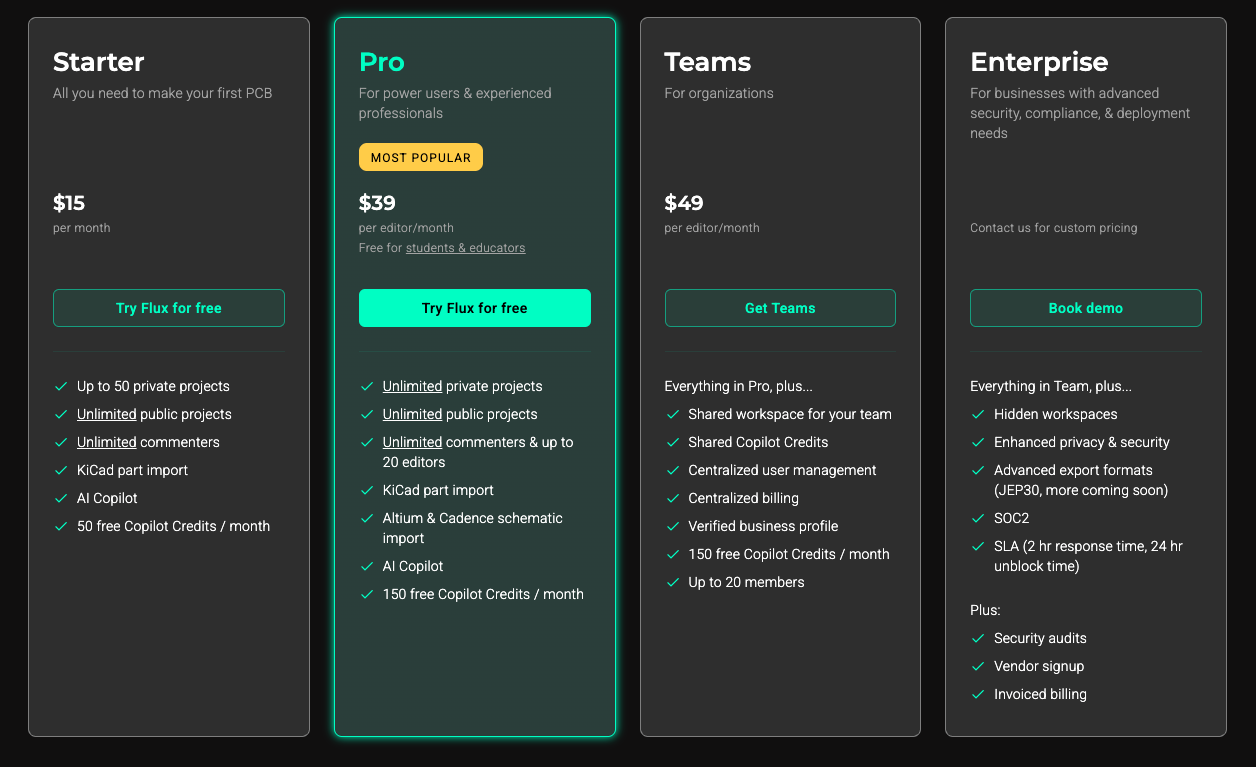Click "For power users & experienced professionals" subtitle
Screen dimensions: 1256x767
coord(455,103)
